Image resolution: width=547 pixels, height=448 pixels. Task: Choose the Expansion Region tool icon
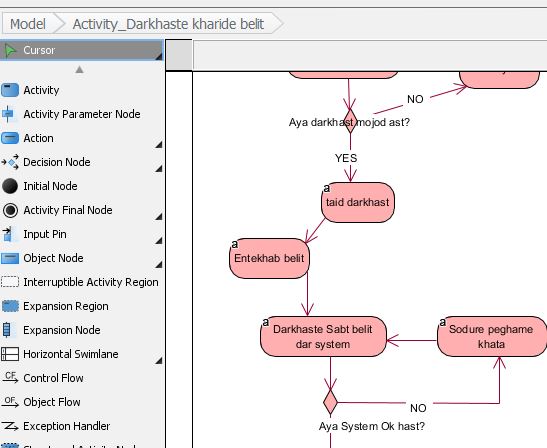[10, 306]
